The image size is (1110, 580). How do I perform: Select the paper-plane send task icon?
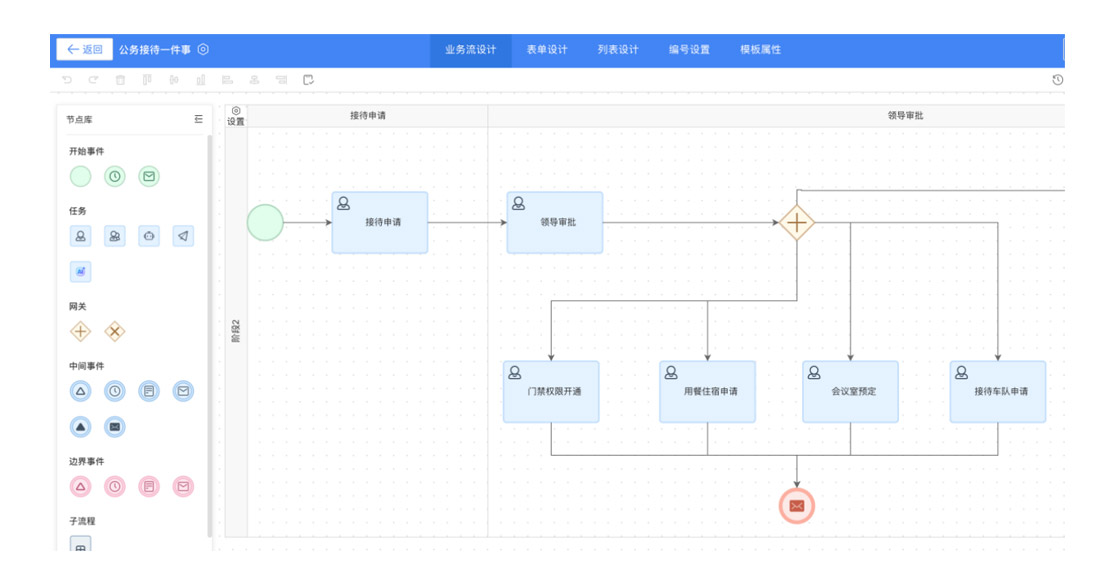[183, 236]
